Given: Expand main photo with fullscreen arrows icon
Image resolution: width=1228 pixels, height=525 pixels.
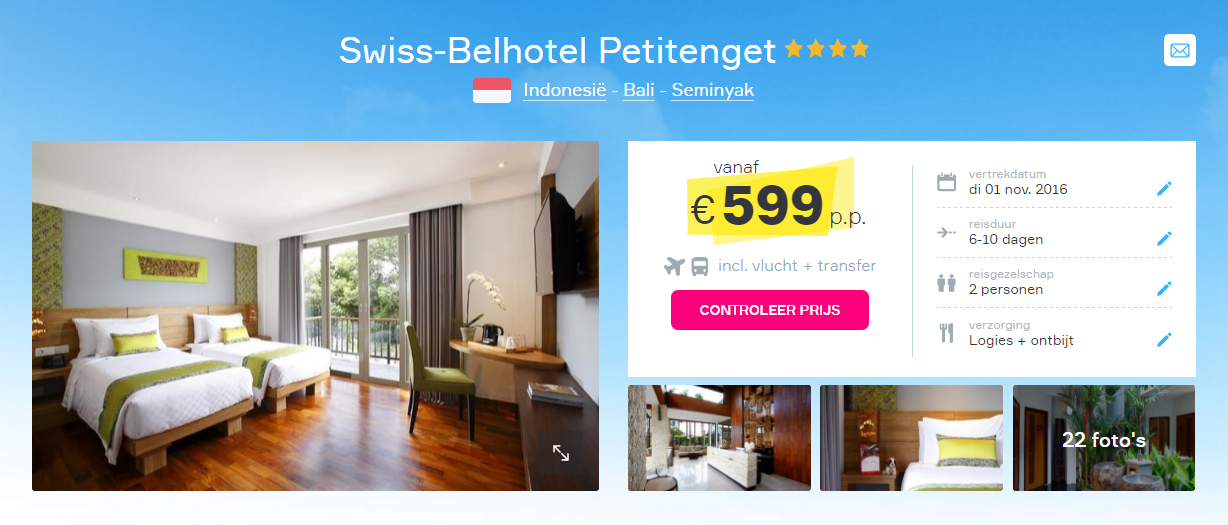Looking at the screenshot, I should (x=561, y=453).
